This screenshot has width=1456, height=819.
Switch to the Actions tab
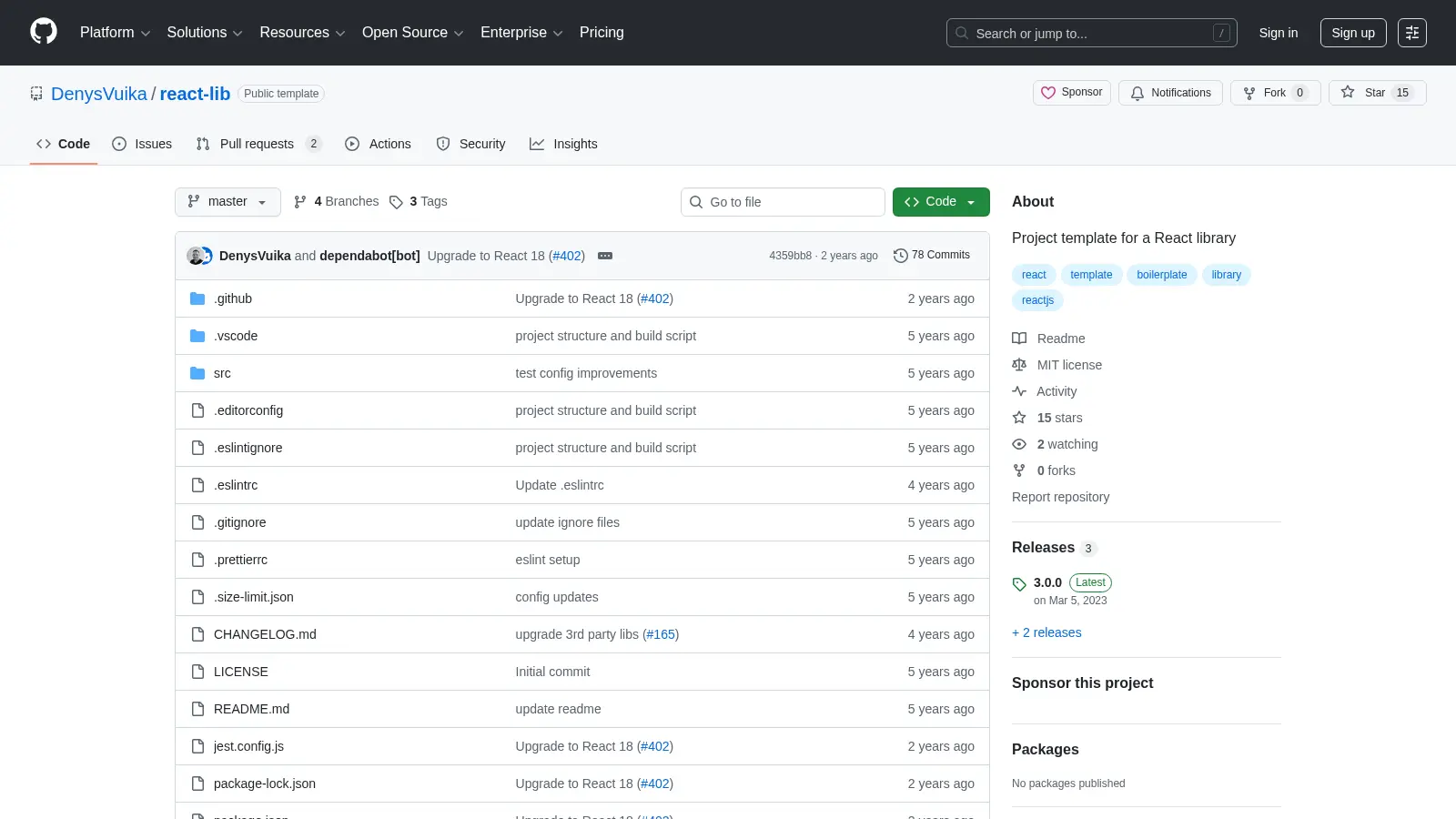(379, 144)
